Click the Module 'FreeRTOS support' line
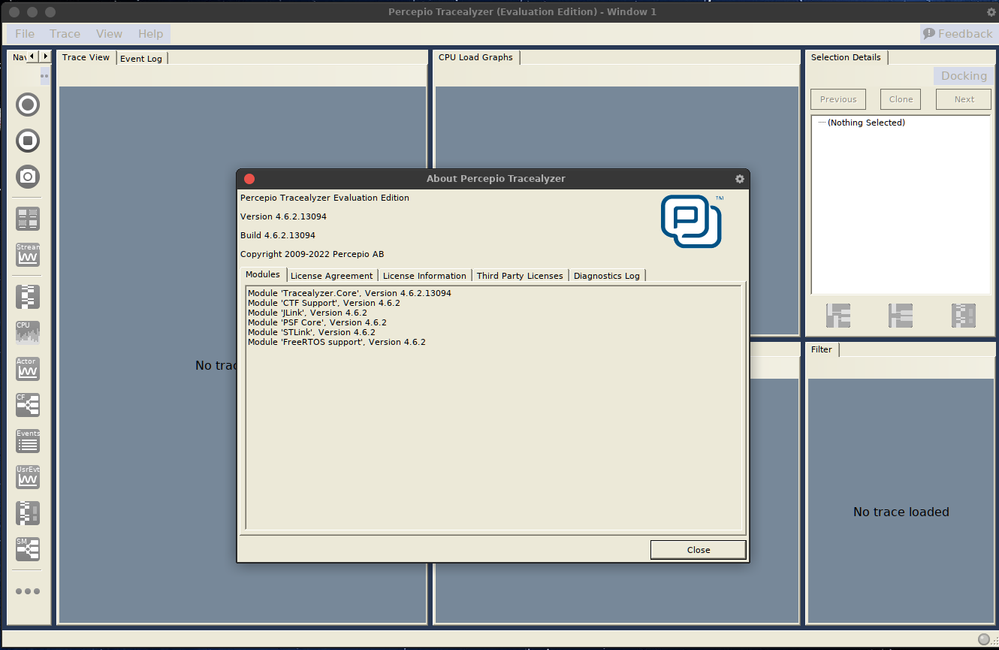Viewport: 999px width, 650px height. click(x=336, y=342)
